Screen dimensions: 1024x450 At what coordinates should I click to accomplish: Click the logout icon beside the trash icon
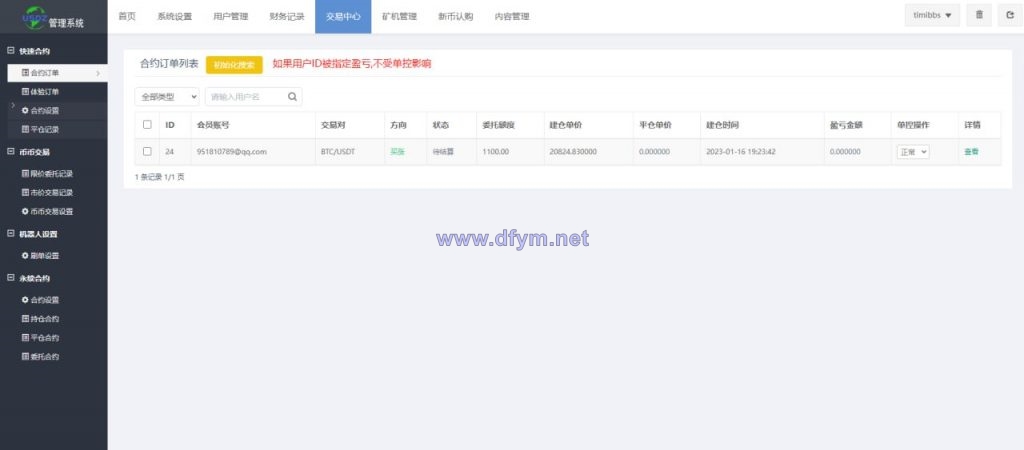(1010, 15)
